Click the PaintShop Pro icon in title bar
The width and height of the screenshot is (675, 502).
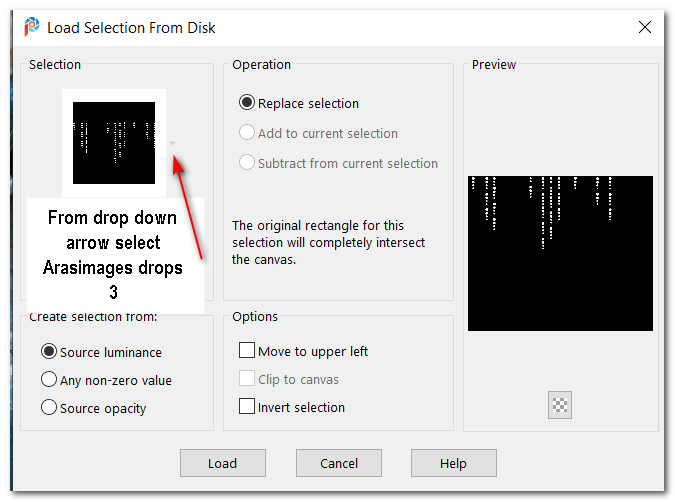(x=30, y=28)
